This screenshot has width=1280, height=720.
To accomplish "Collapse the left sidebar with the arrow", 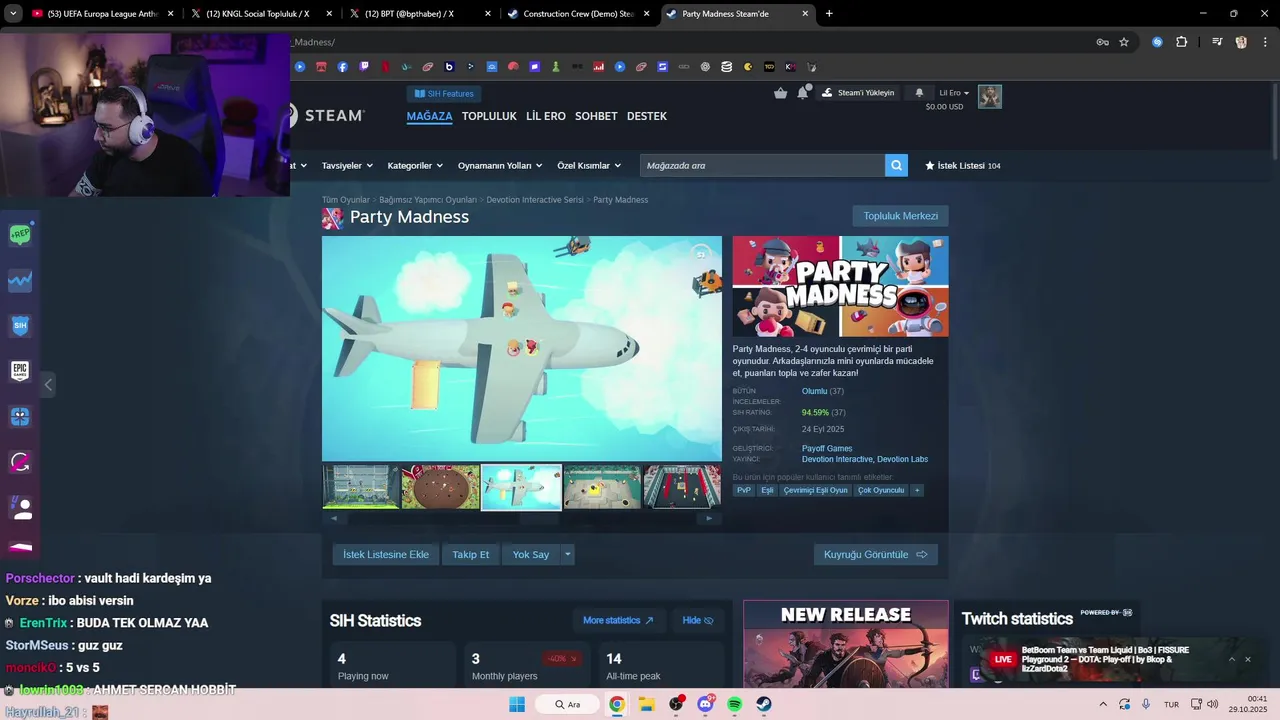I will tap(48, 384).
